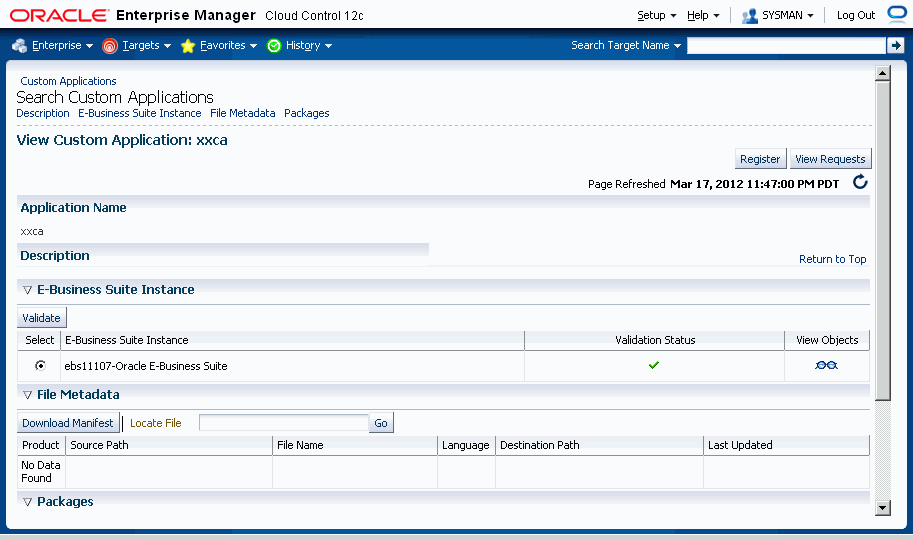Screen dimensions: 913x540
Task: Click the Locate File input field
Action: 284,423
